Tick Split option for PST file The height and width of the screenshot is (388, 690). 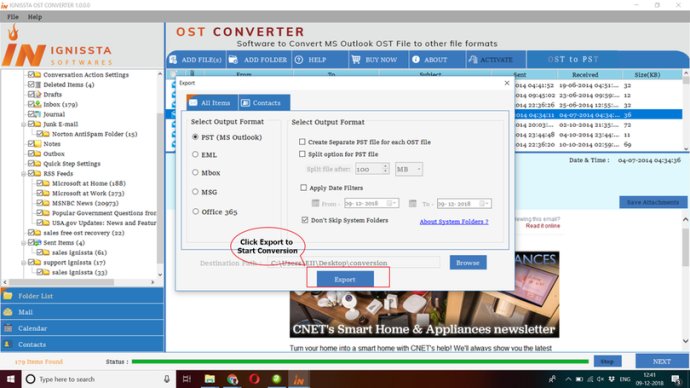[x=302, y=154]
